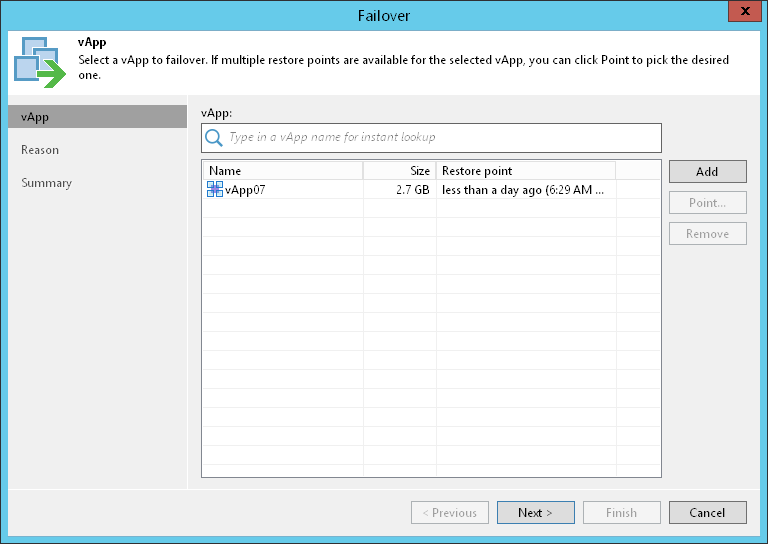The image size is (768, 544).
Task: Click the search magnifier icon
Action: click(x=214, y=137)
